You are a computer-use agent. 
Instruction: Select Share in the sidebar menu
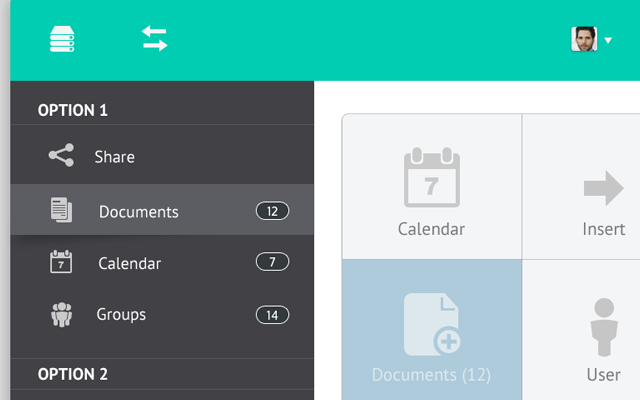pos(114,157)
